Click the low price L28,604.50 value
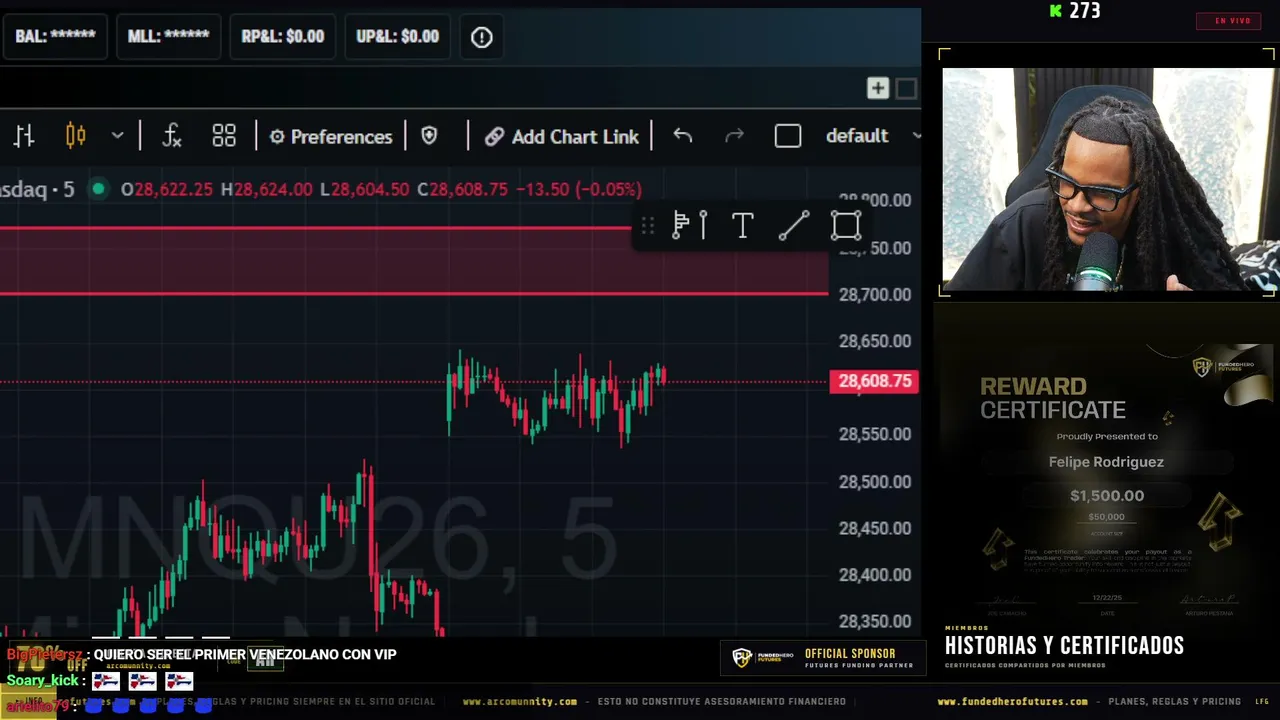This screenshot has height=720, width=1280. tap(364, 189)
